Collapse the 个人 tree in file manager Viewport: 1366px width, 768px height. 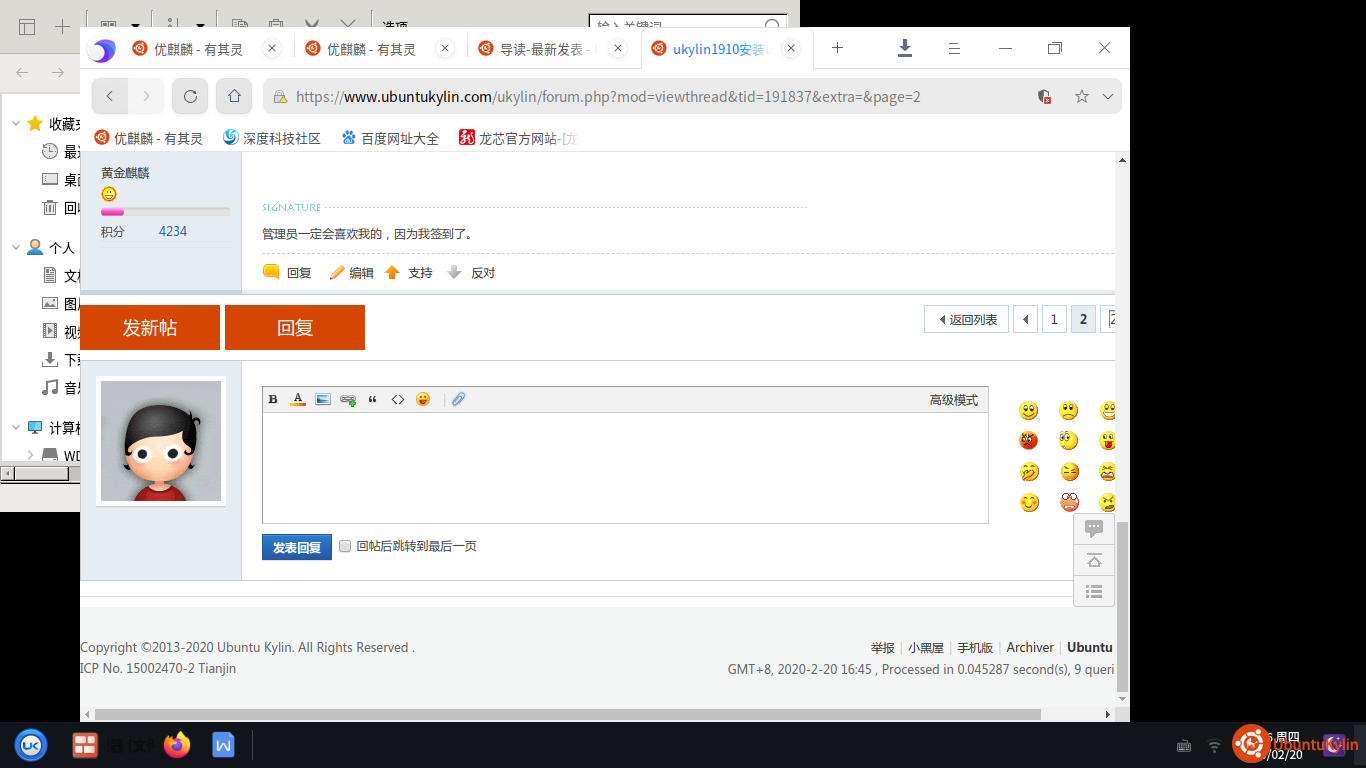coord(16,247)
